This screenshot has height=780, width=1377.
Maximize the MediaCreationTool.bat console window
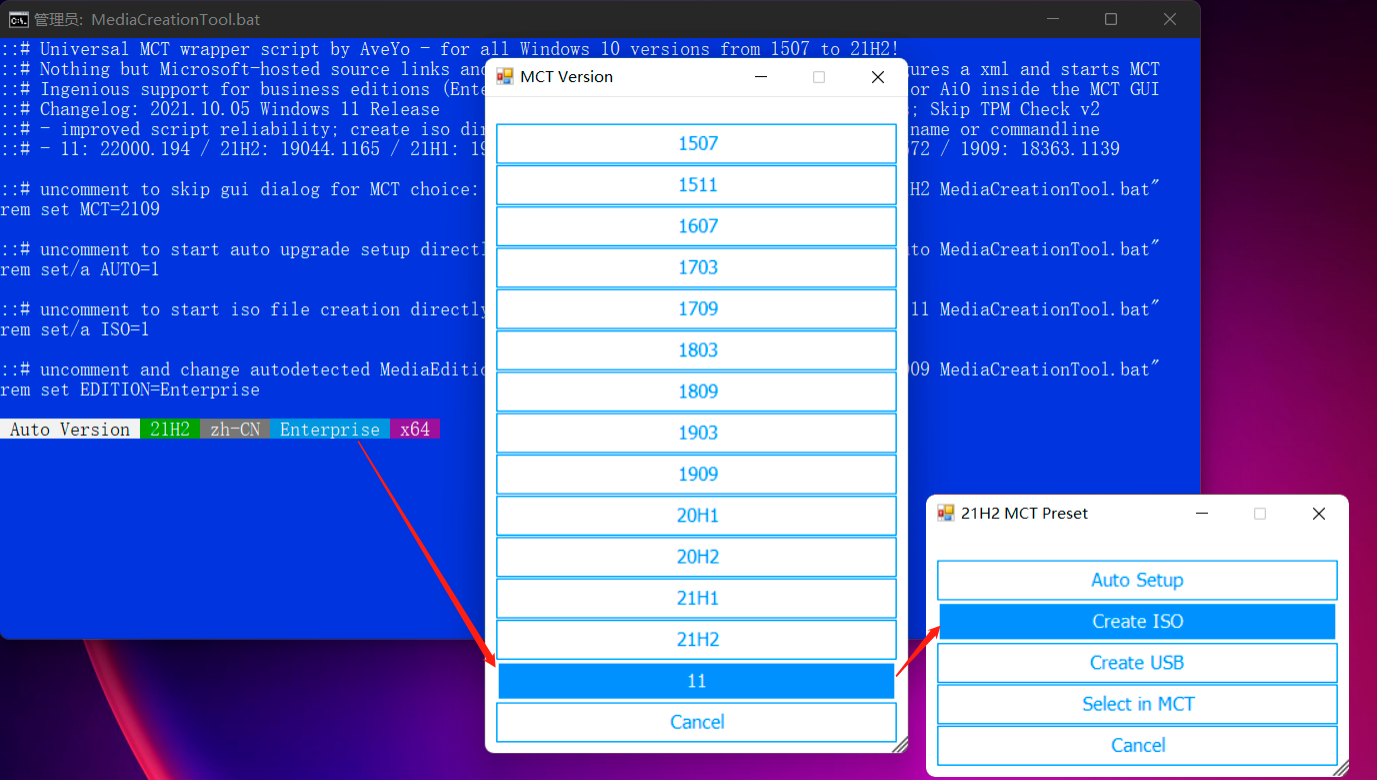[x=1110, y=19]
